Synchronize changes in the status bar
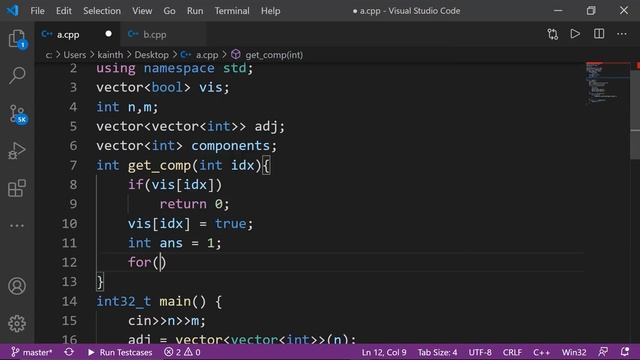The height and width of the screenshot is (360, 640). tap(69, 352)
